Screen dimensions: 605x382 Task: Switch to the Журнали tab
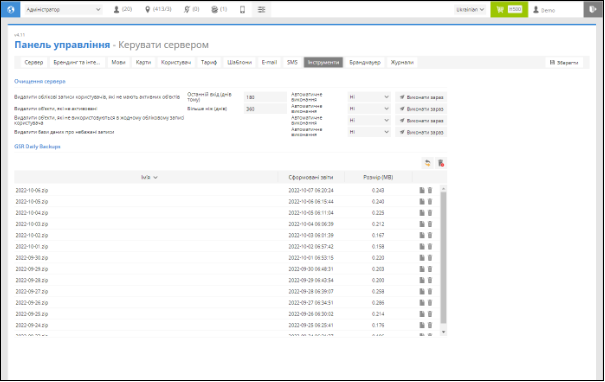(402, 62)
